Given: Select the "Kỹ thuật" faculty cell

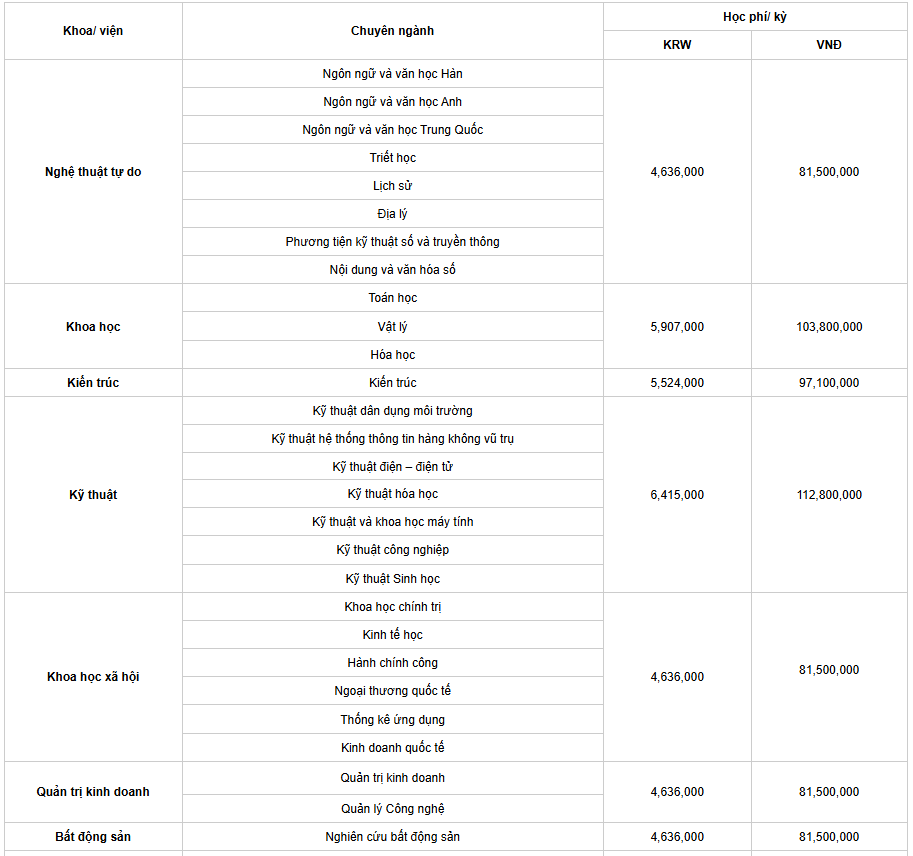Looking at the screenshot, I should pos(93,495).
